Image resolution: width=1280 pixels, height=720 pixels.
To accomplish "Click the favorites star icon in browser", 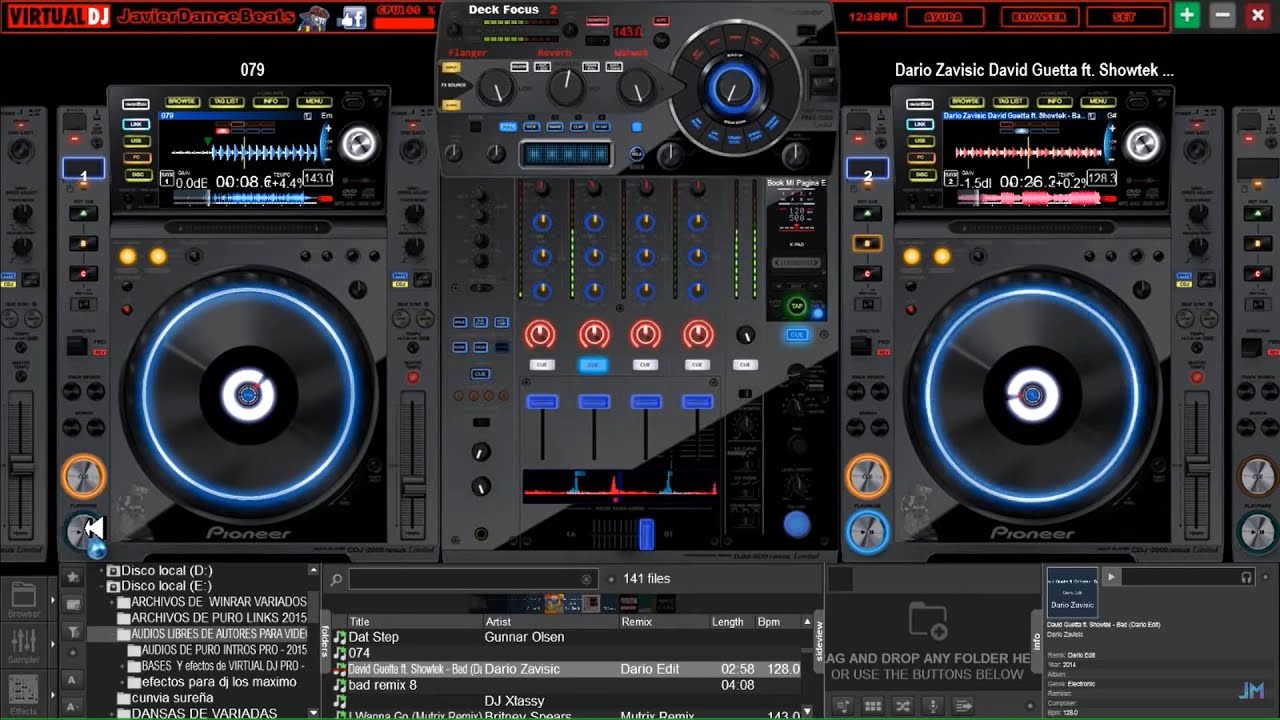I will pos(73,578).
